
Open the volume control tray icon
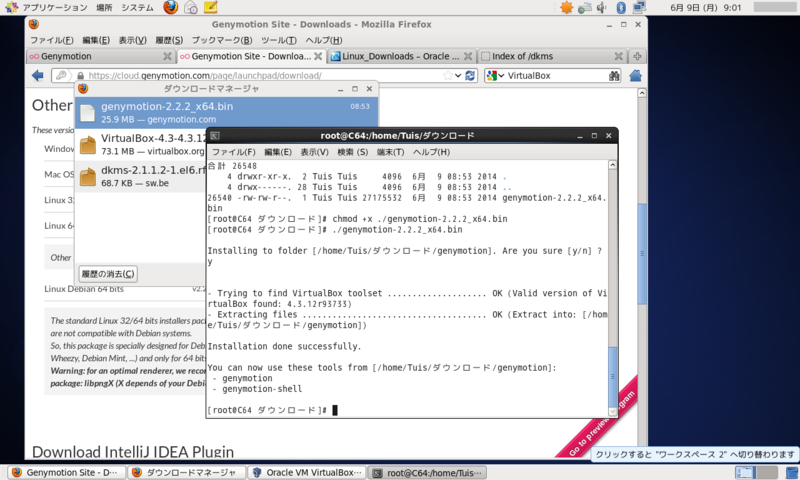602,7
